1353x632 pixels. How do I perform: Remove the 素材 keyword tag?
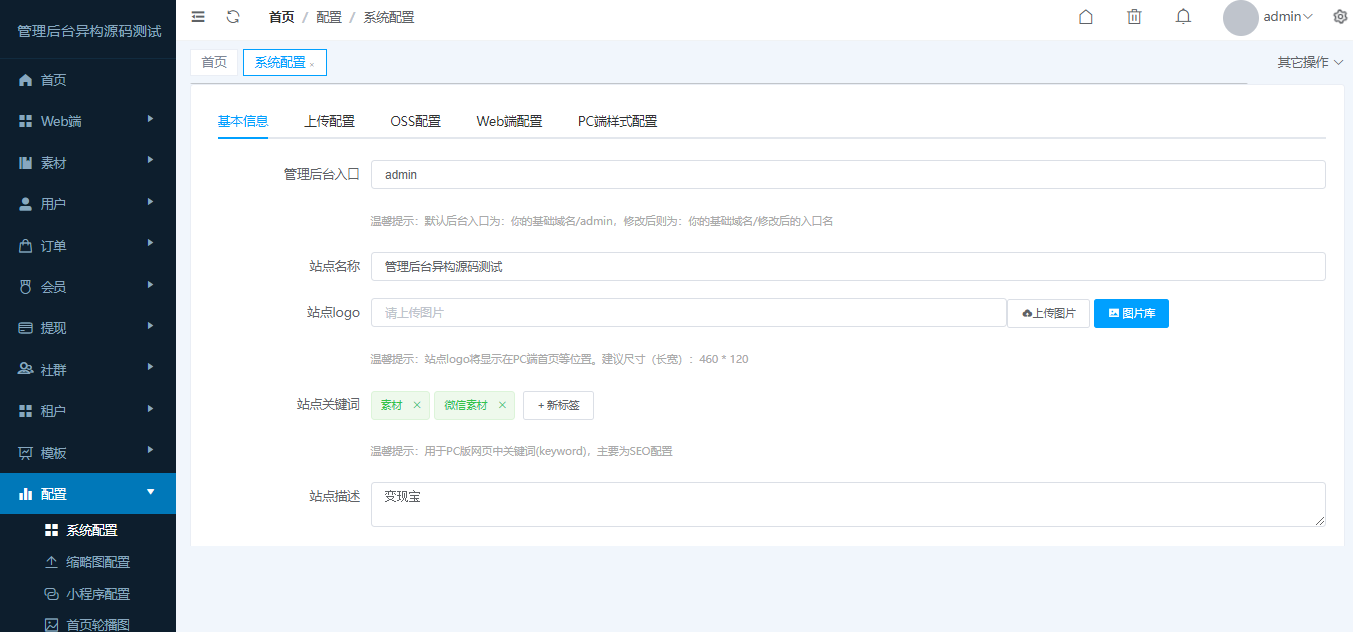(x=417, y=405)
